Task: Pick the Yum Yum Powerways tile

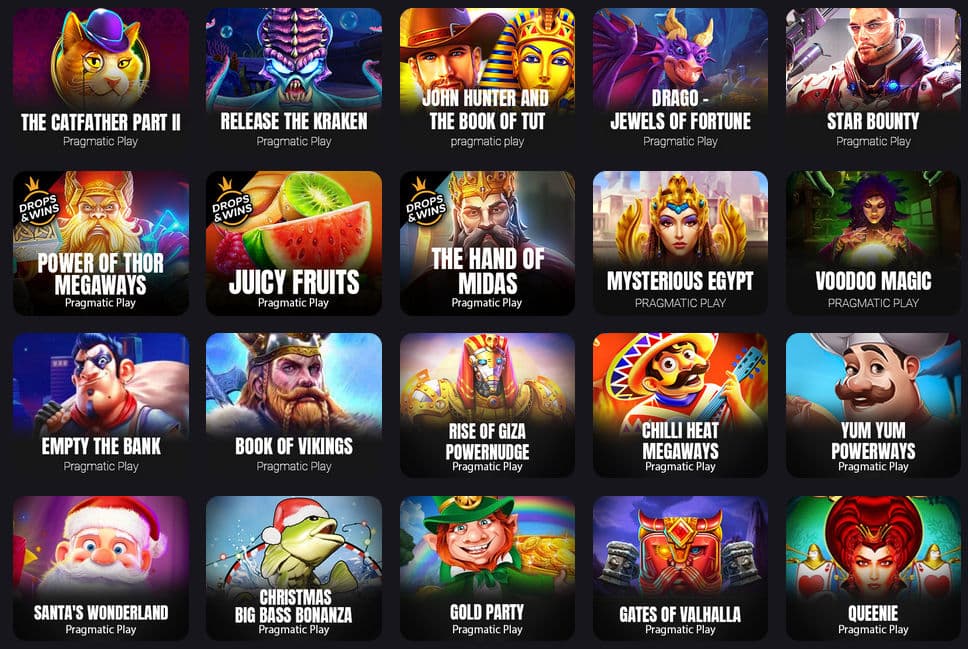Action: coord(873,405)
